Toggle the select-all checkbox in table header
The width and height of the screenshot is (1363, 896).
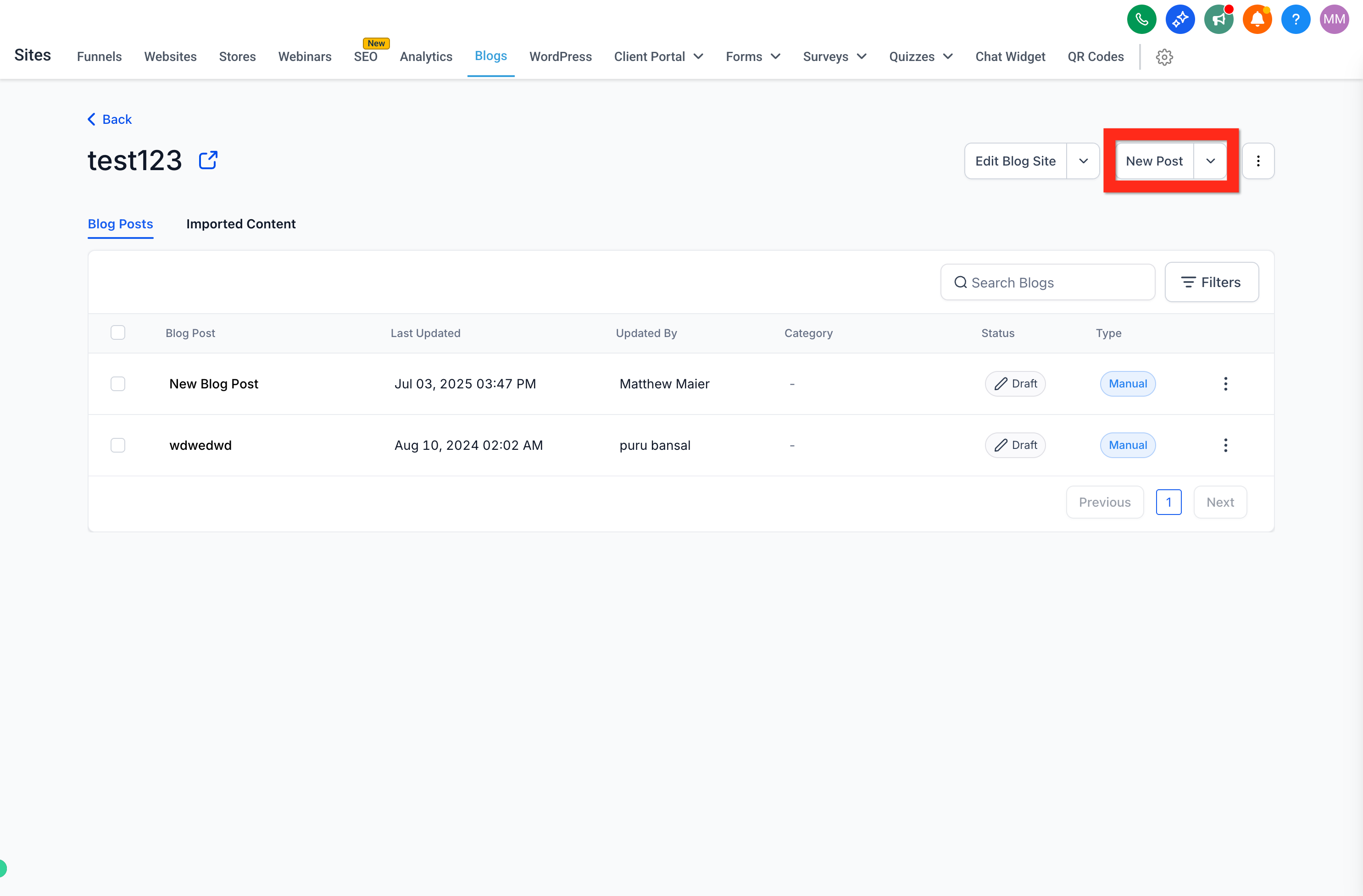118,332
